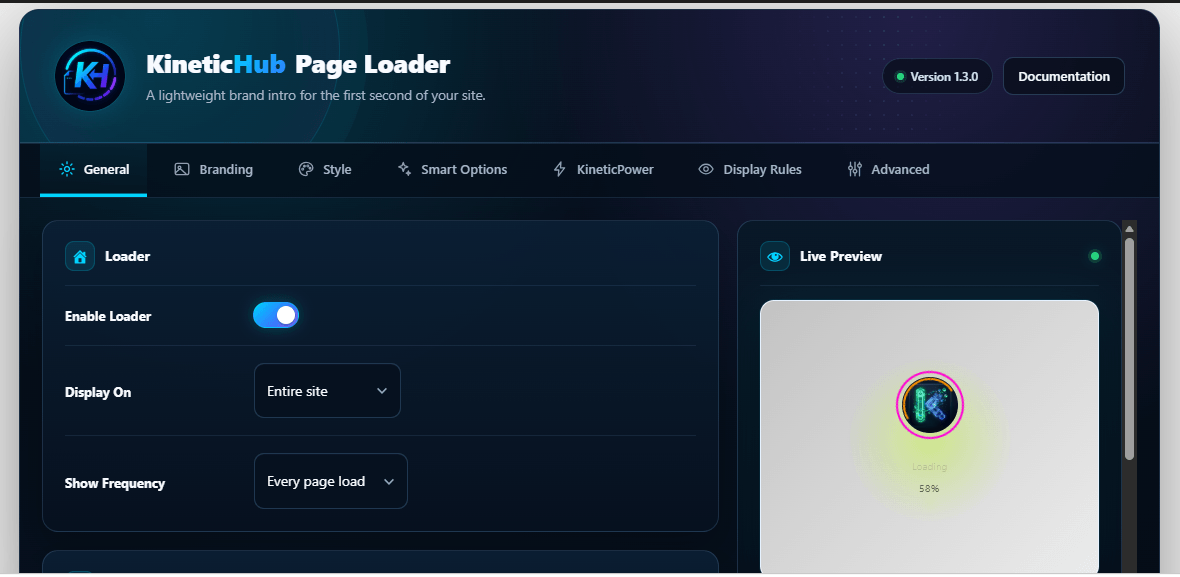Screen dimensions: 1180x577
Task: Click the chevron in the Entire site dropdown
Action: (382, 391)
